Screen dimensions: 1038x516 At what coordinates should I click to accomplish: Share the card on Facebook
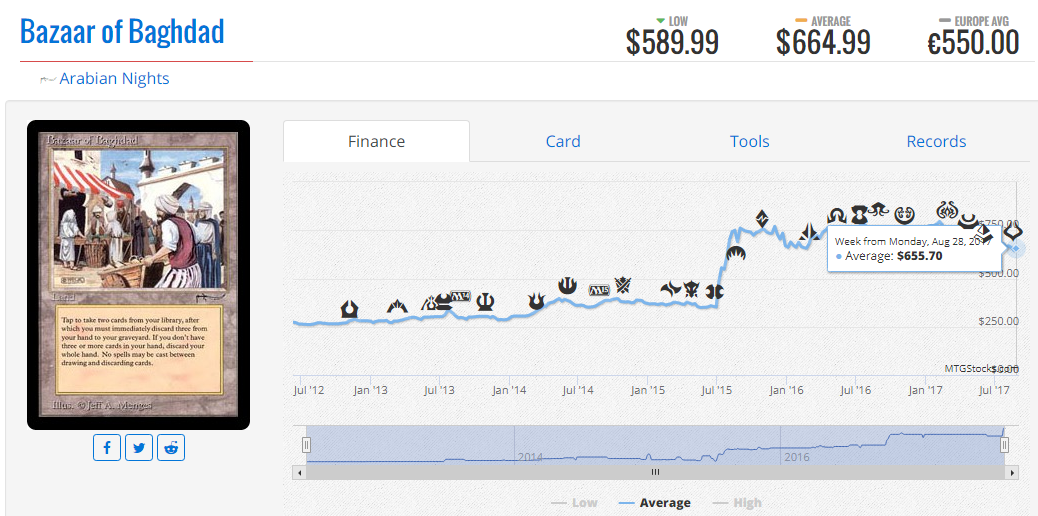point(107,448)
